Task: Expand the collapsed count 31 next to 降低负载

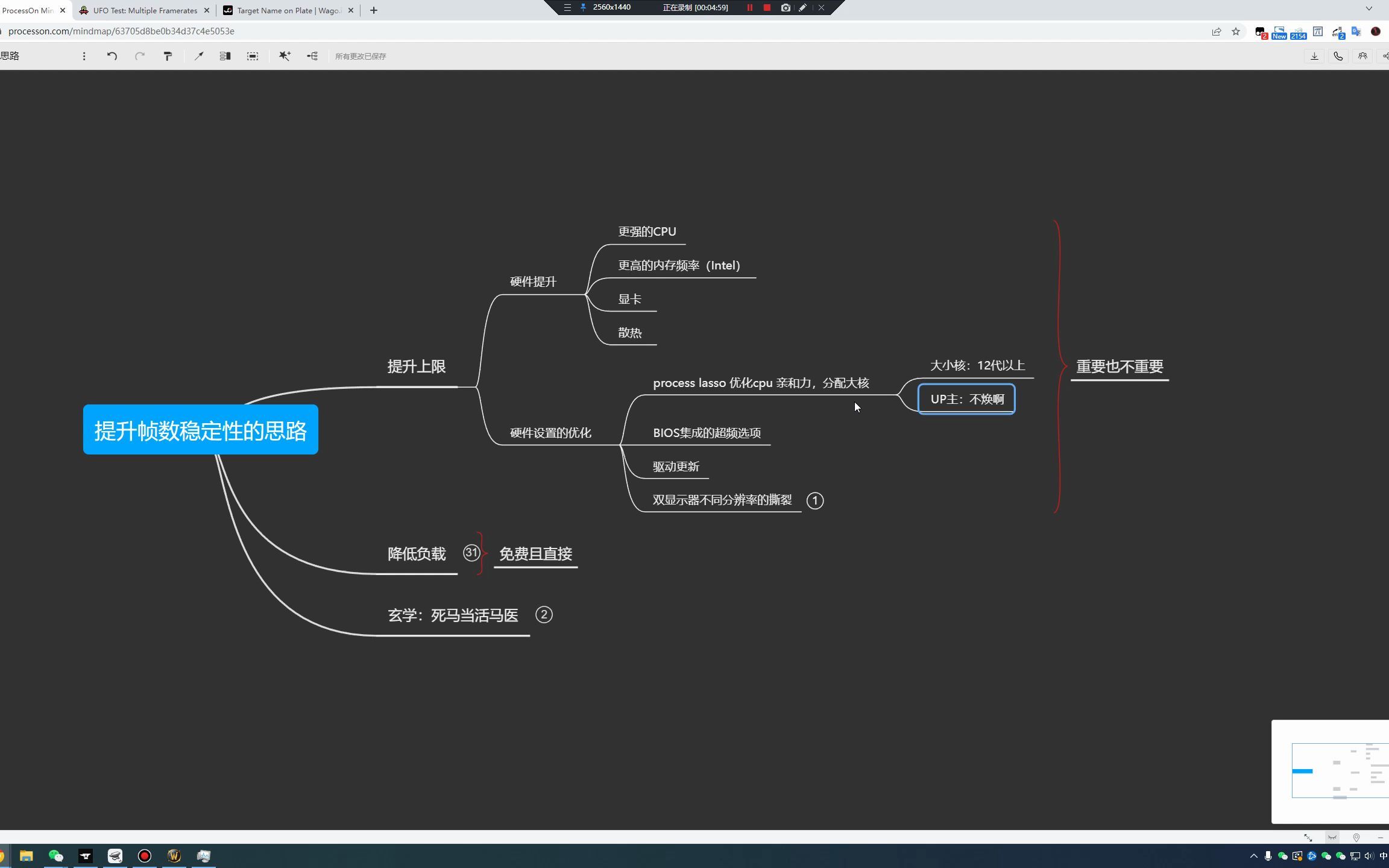Action: point(471,553)
